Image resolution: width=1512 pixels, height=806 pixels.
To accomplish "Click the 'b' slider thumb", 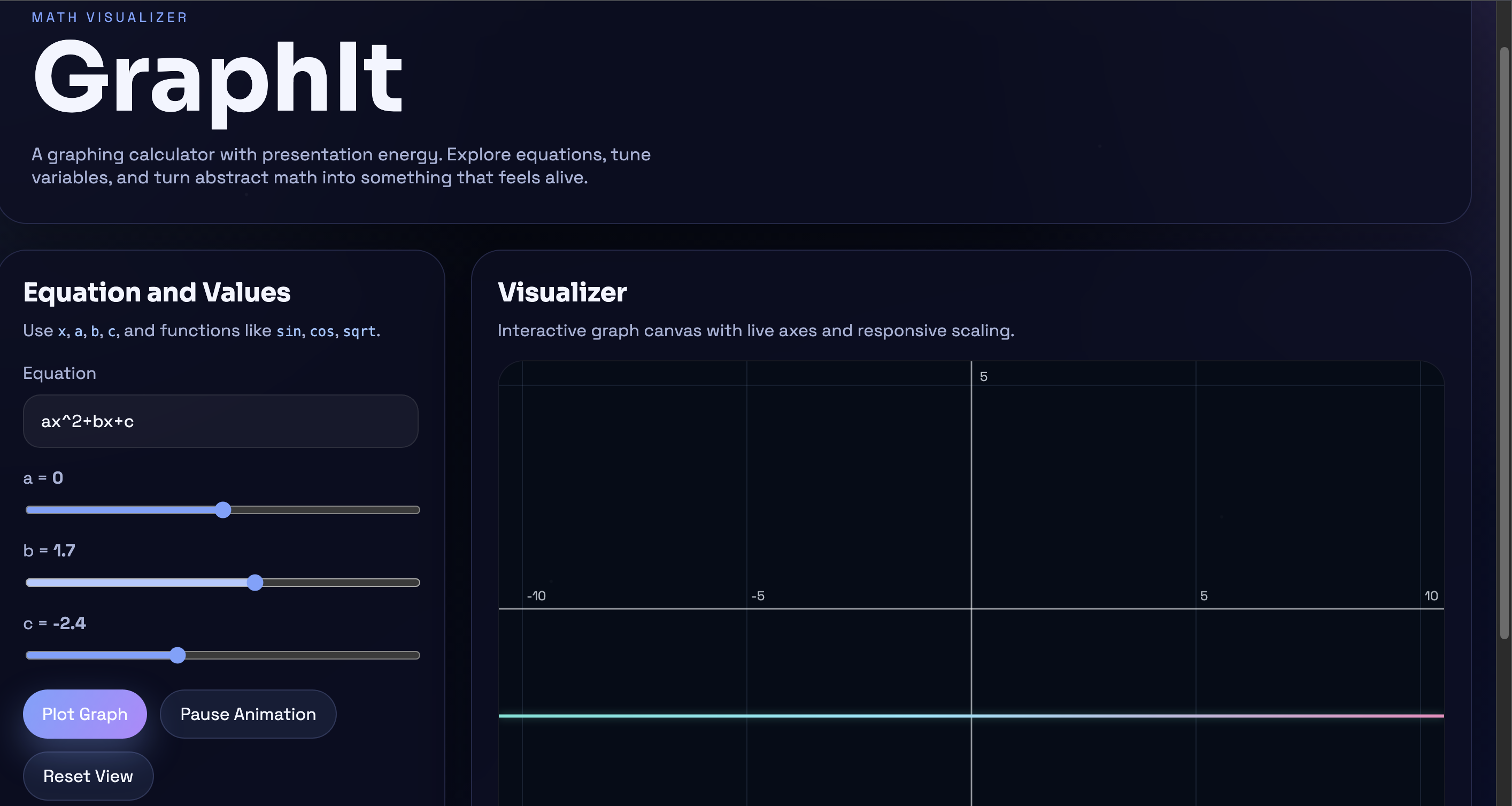I will [x=254, y=583].
